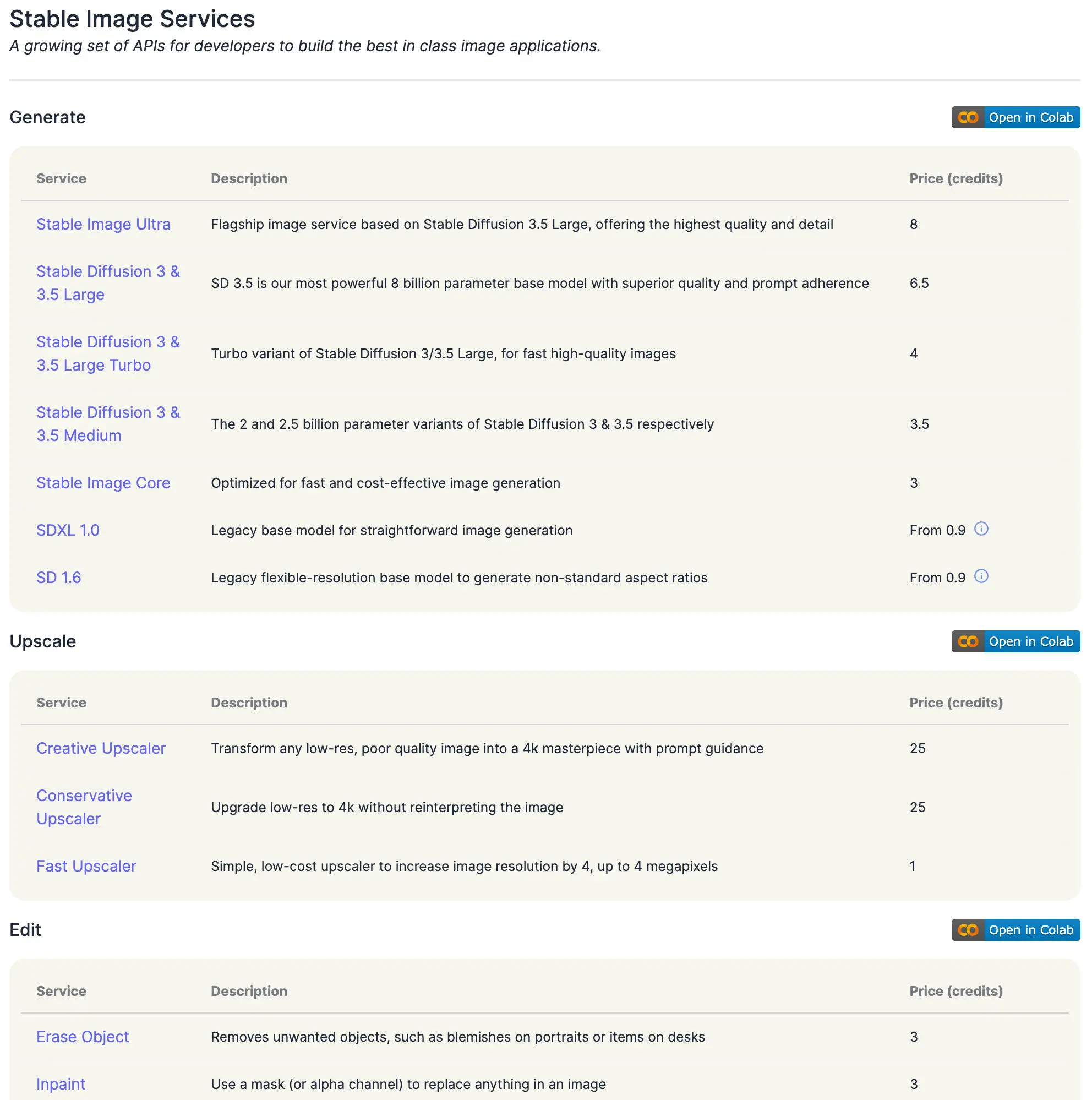Viewport: 1092px width, 1100px height.
Task: Open Stable Diffusion 3.5 Large Turbo link
Action: [x=108, y=353]
